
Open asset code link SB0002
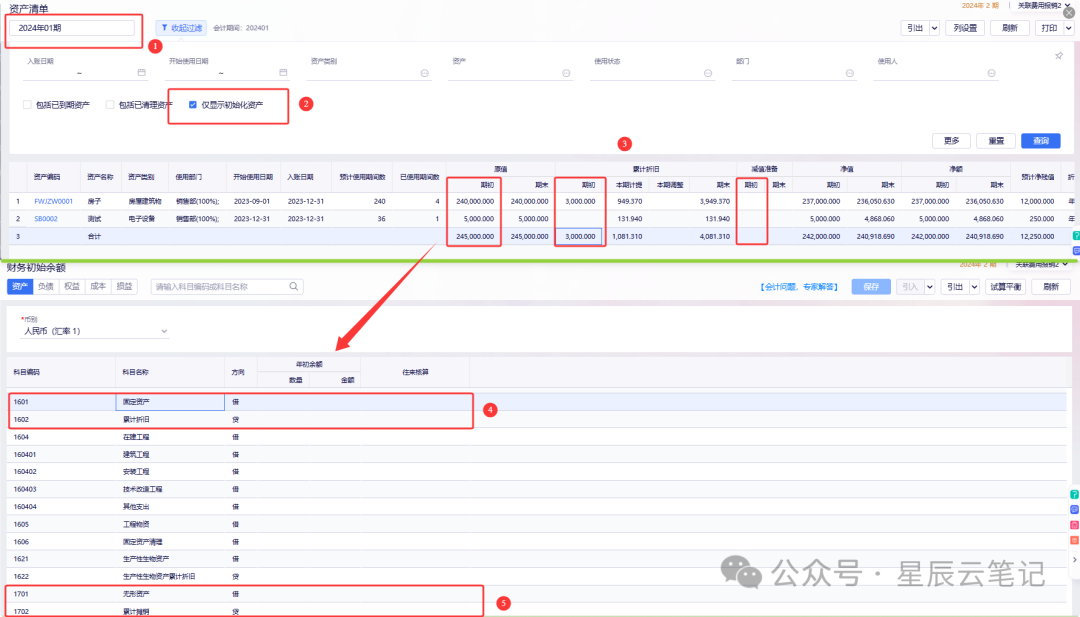pyautogui.click(x=46, y=219)
